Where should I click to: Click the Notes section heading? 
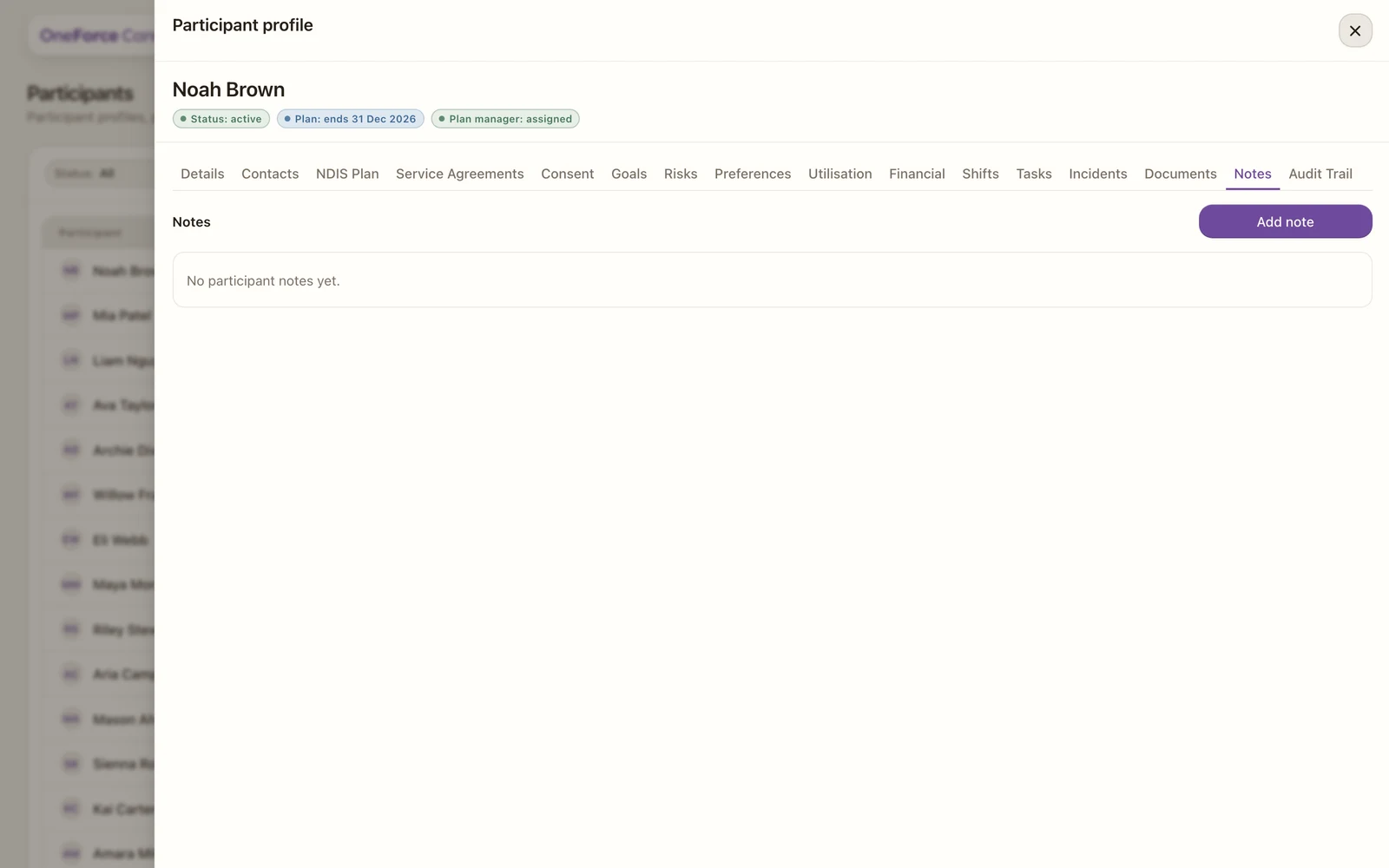pos(191,221)
